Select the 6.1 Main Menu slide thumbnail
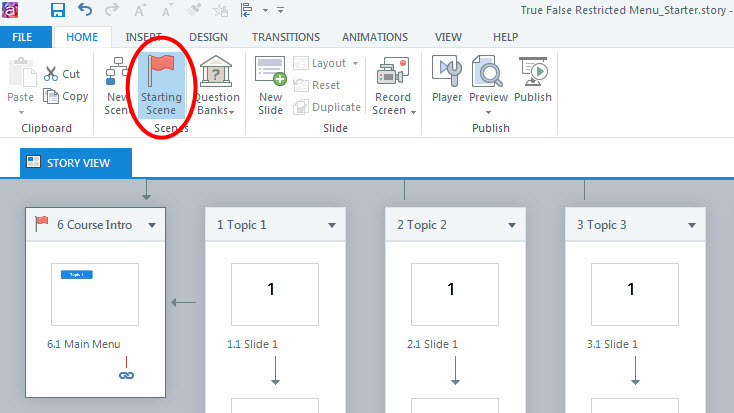Screen dimensions: 734x413 pos(95,295)
